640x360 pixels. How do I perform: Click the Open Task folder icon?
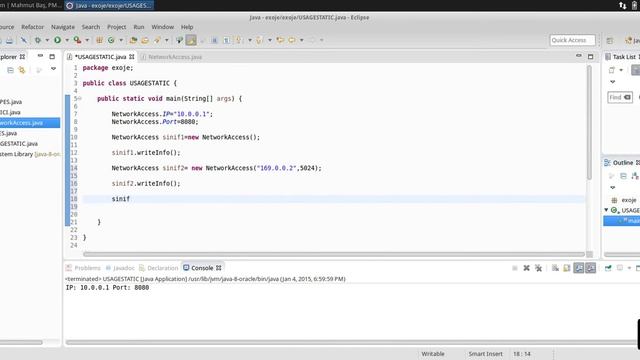[x=145, y=40]
